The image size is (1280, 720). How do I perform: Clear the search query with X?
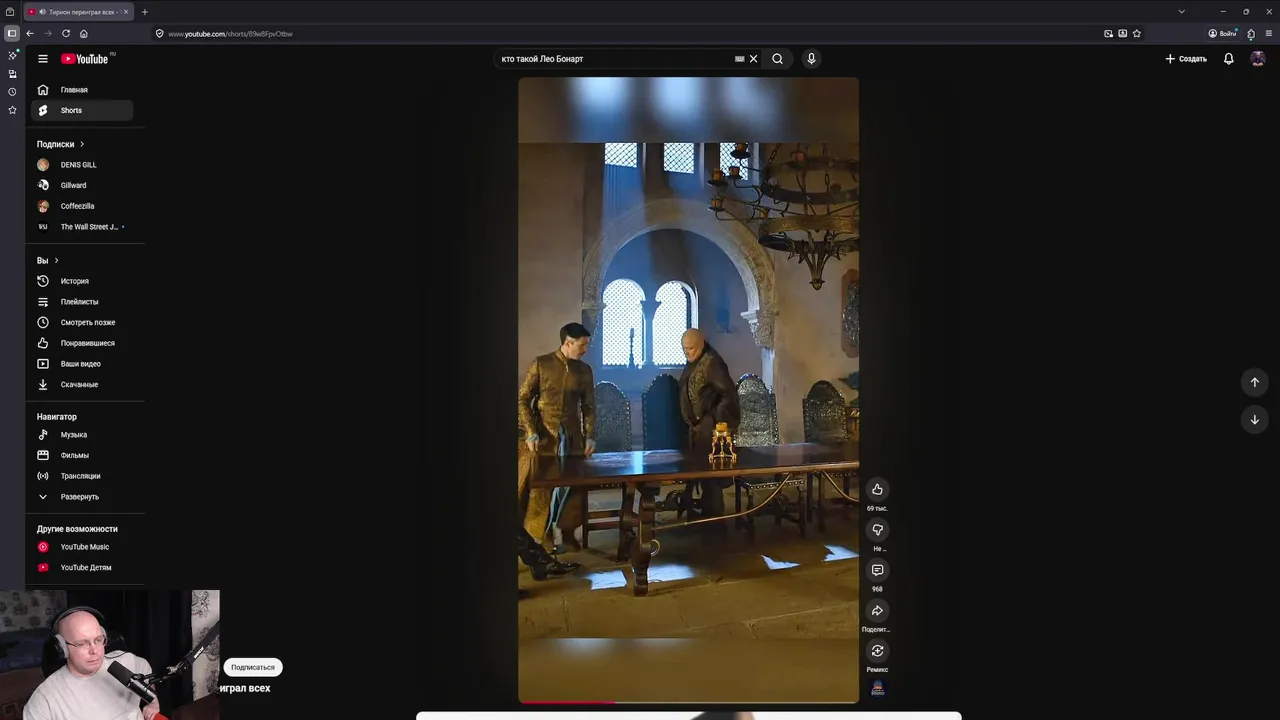[753, 59]
